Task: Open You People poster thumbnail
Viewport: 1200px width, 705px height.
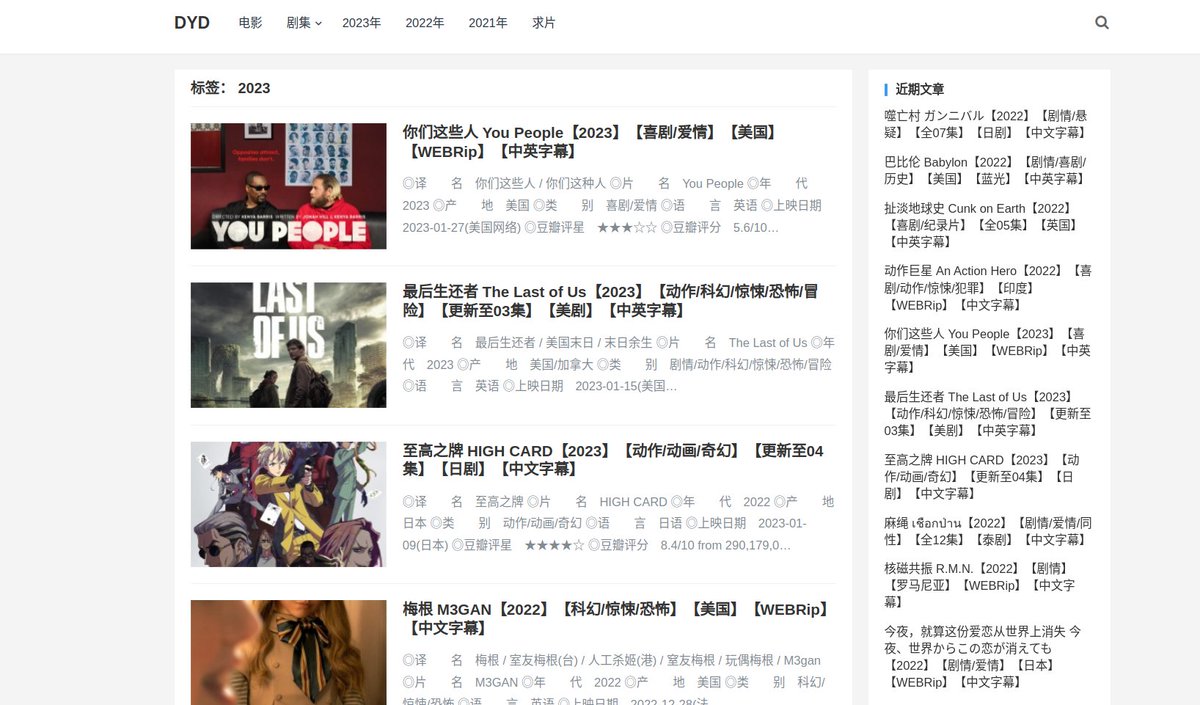Action: click(x=288, y=186)
